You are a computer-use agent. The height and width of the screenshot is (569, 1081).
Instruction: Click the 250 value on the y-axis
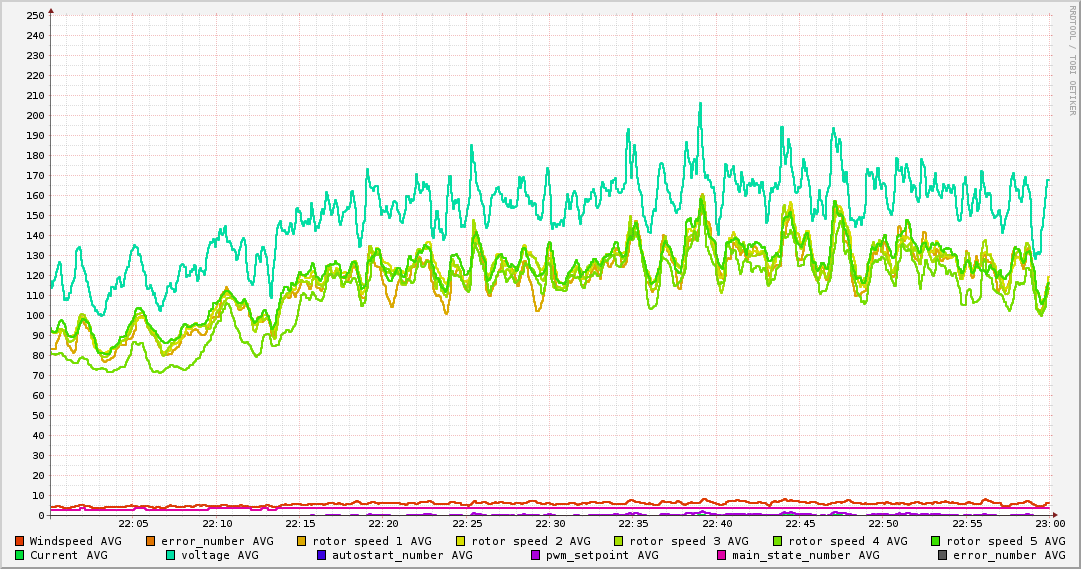pos(34,15)
